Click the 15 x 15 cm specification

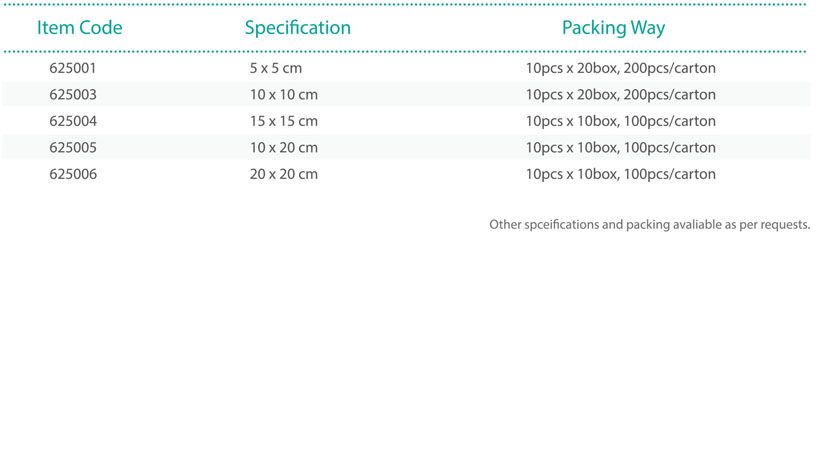(284, 121)
